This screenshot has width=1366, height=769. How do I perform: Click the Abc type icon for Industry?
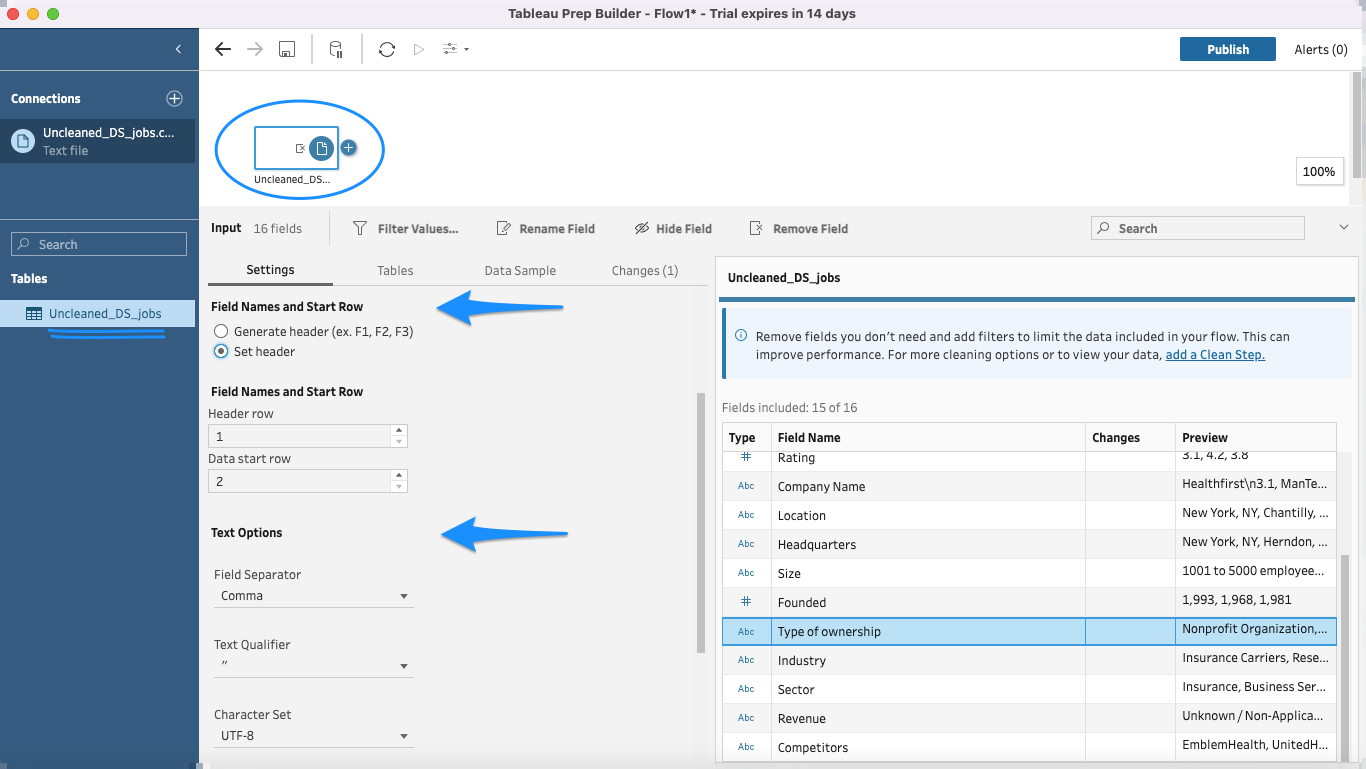[x=746, y=660]
